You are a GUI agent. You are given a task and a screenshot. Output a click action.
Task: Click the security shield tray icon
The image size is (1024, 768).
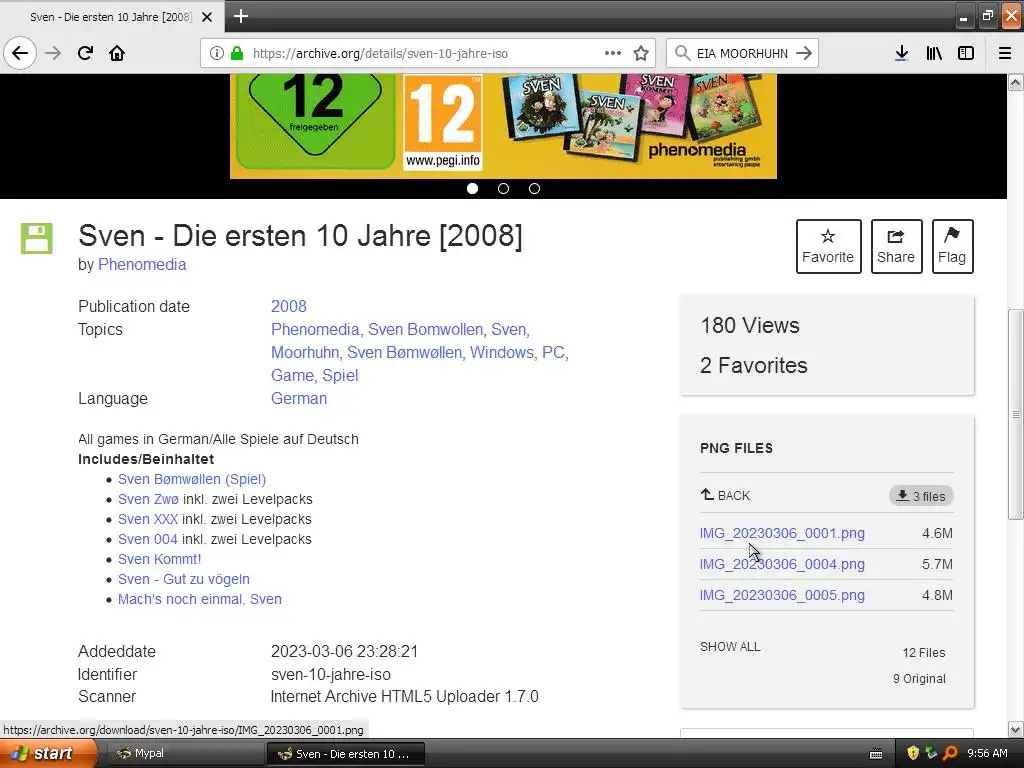(913, 753)
